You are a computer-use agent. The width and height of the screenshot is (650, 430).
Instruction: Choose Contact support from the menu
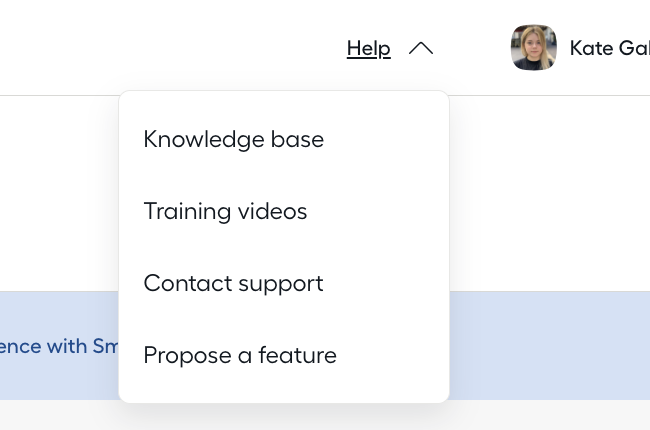pos(233,283)
